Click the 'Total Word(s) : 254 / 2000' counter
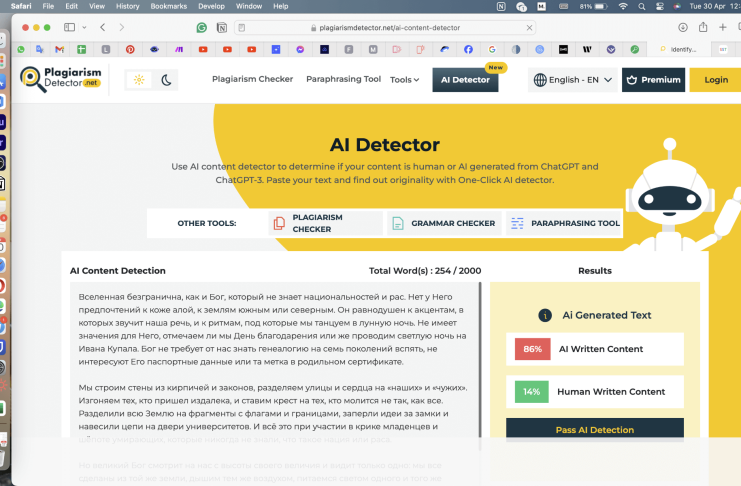 tap(425, 271)
